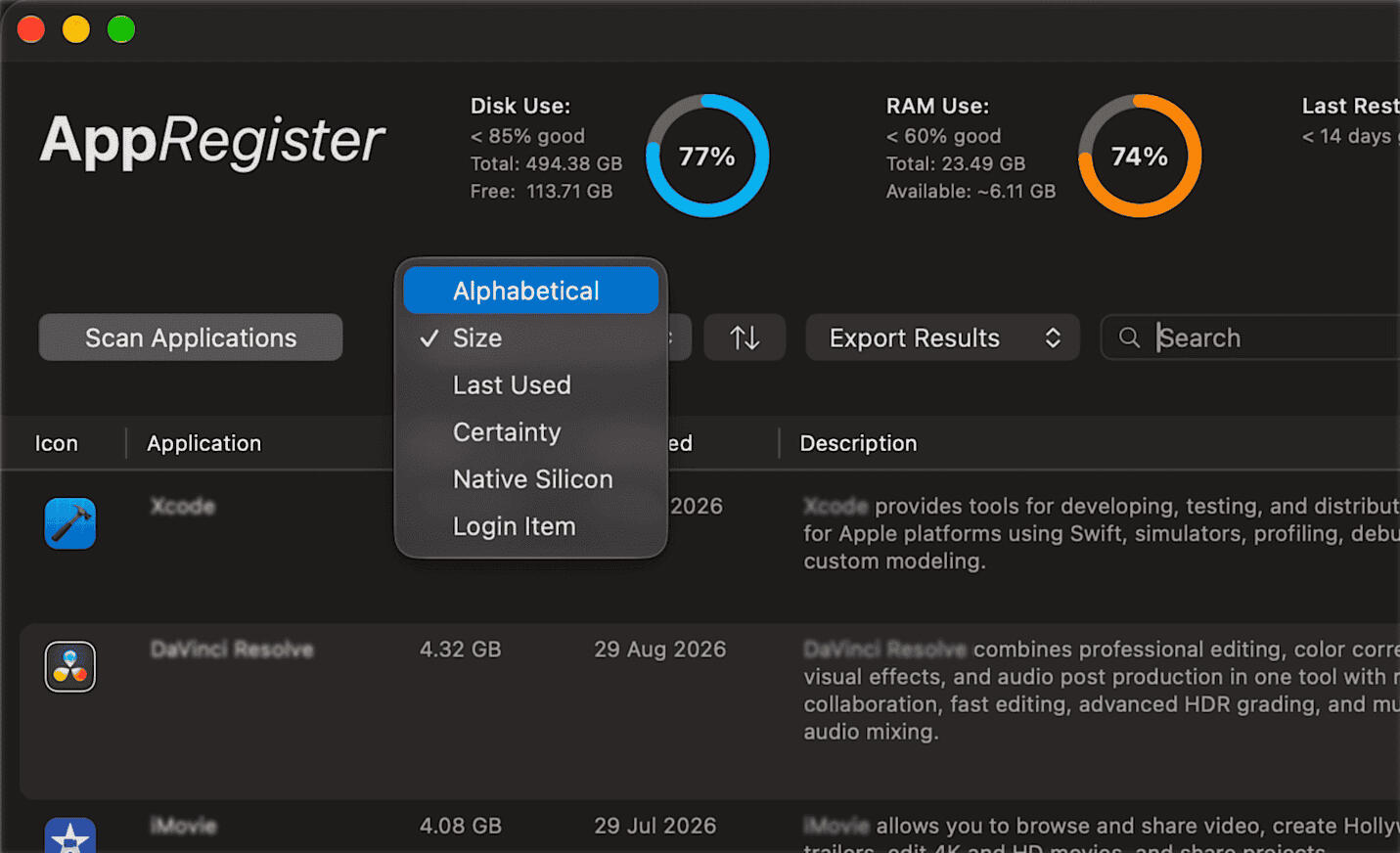Focus the Search input field
The image size is (1400, 853).
click(x=1251, y=337)
